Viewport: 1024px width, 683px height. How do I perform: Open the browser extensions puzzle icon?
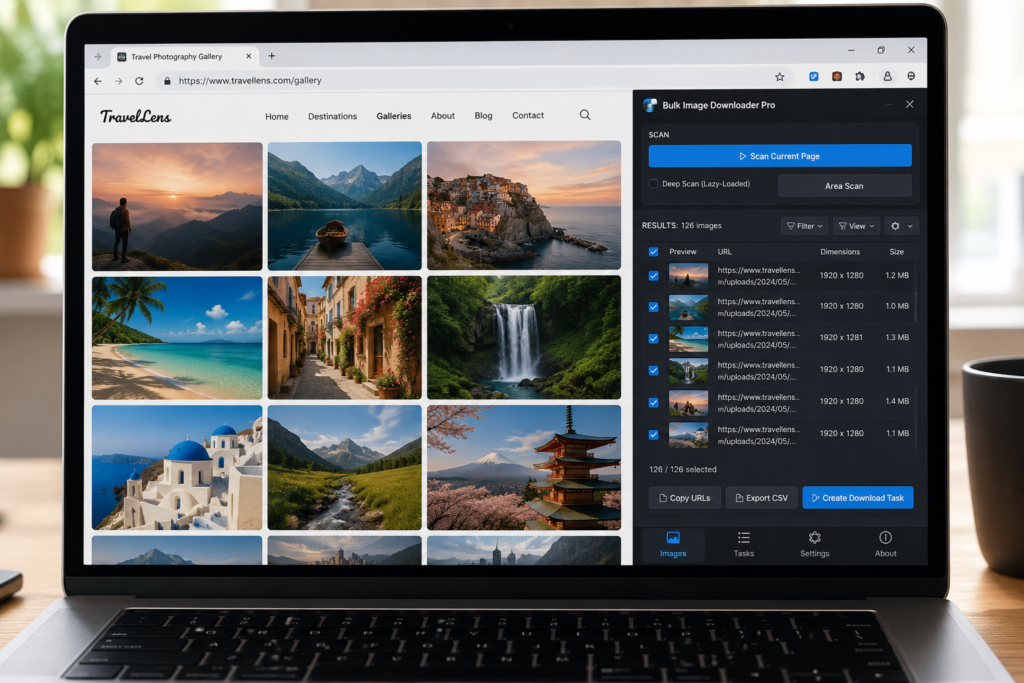860,76
